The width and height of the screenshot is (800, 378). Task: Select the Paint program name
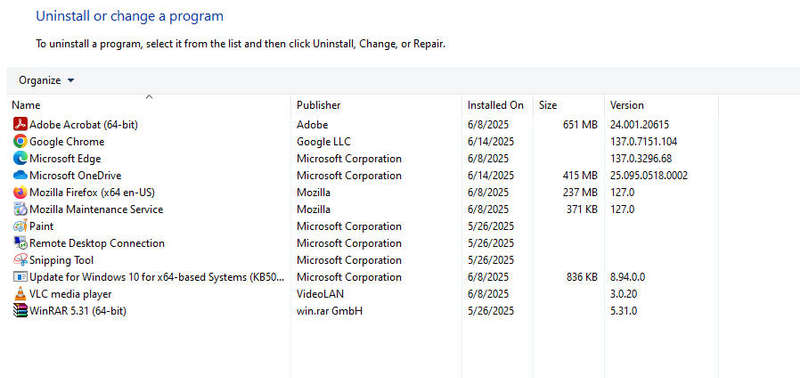coord(41,226)
